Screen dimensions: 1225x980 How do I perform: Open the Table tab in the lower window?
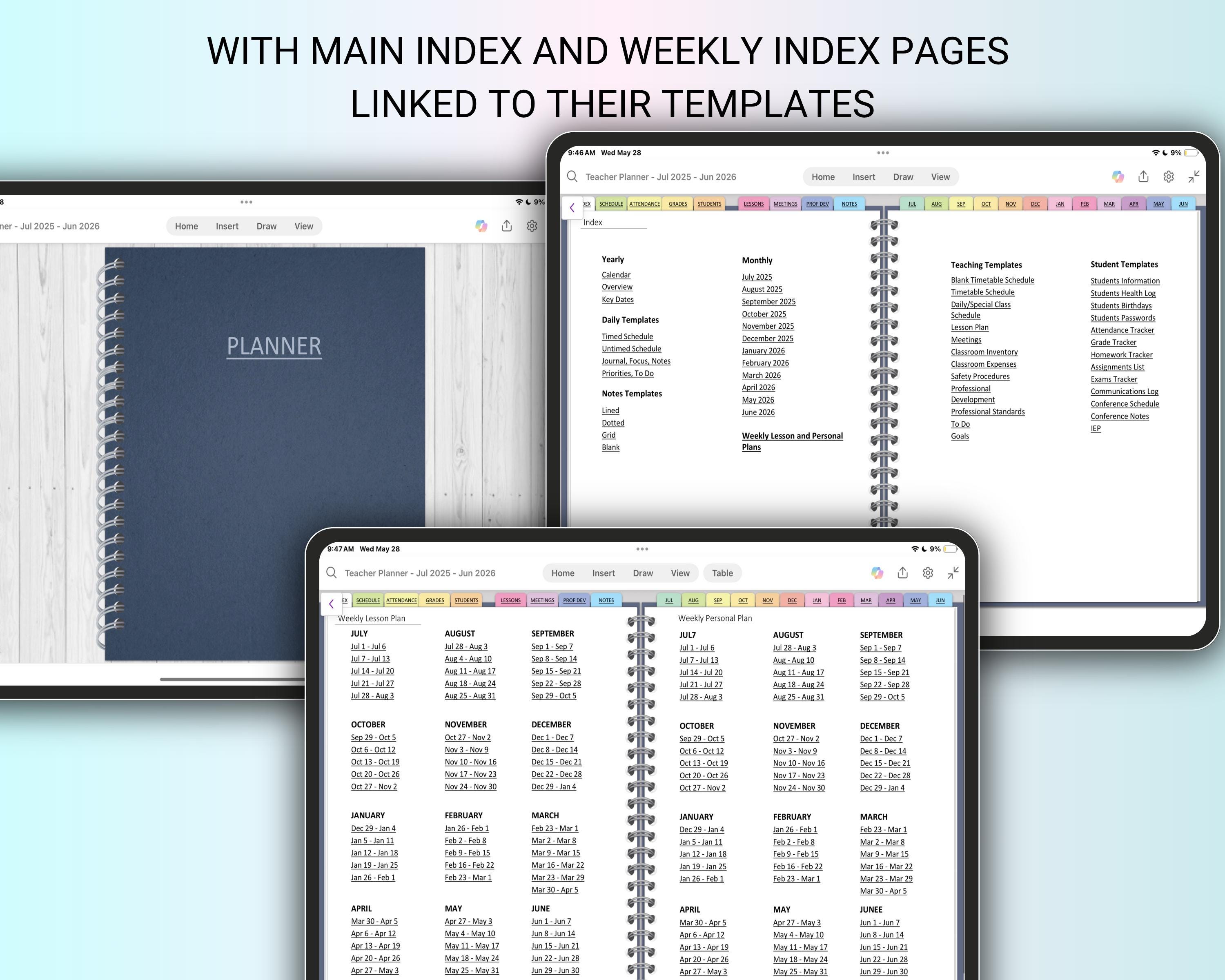click(722, 572)
